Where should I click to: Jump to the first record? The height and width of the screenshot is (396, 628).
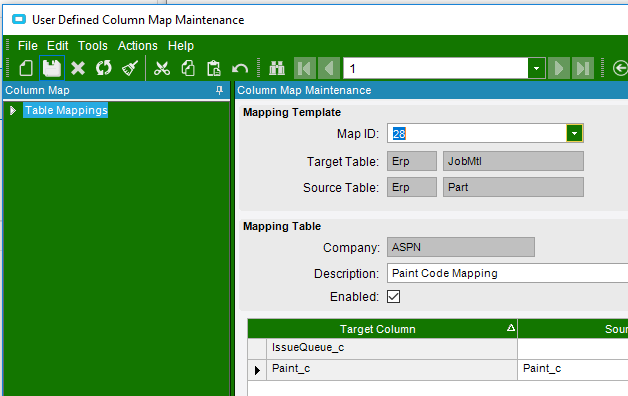pos(305,68)
